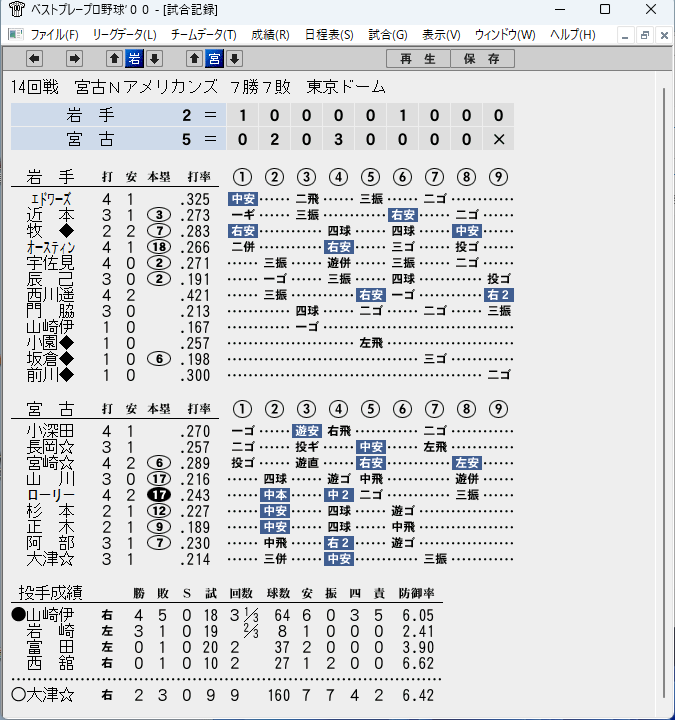Screen dimensions: 675x720
Task: Click the up arrow beside 岩
Action: click(114, 59)
